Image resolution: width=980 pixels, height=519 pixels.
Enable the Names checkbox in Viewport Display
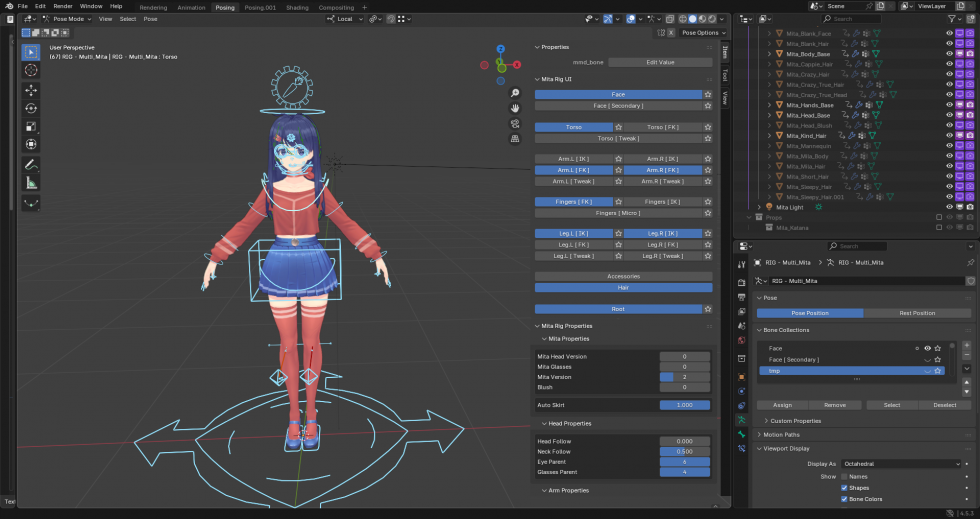tap(845, 476)
